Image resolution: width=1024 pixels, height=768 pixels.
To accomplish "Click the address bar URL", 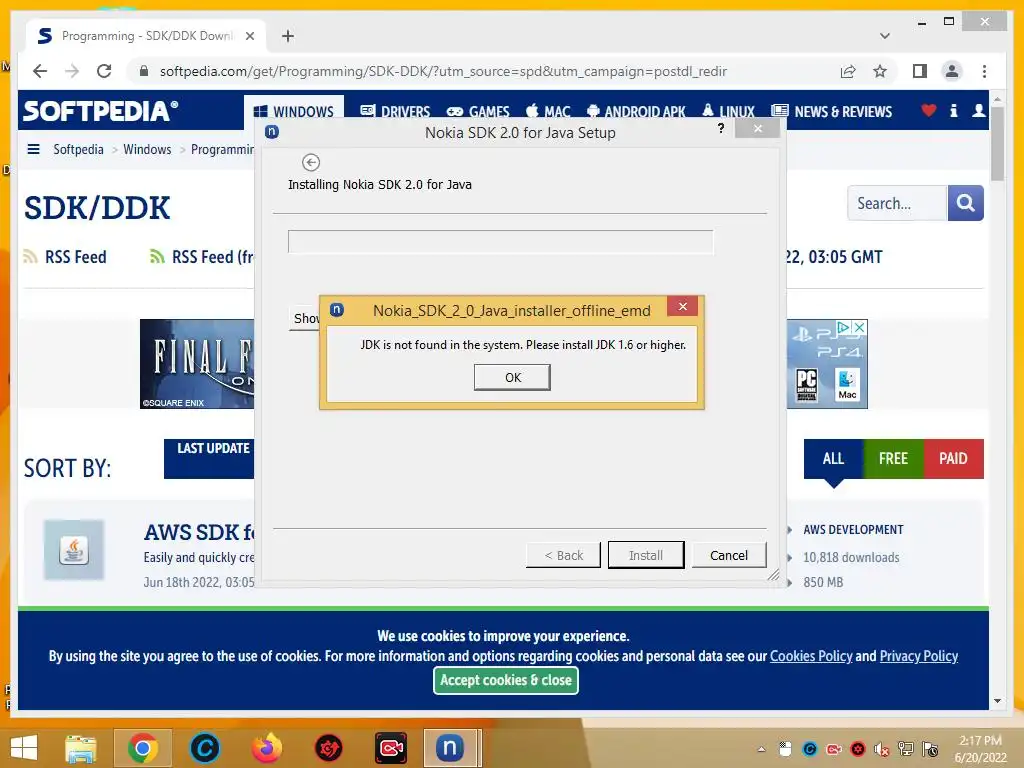I will point(443,71).
